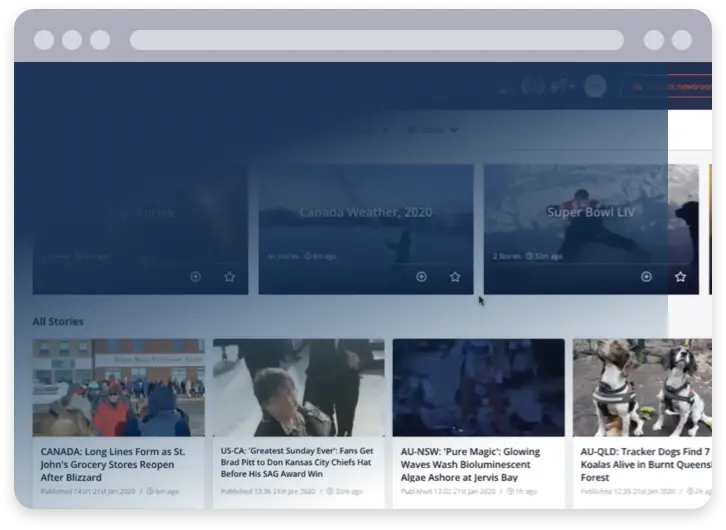This screenshot has width=726, height=530.
Task: Click plus icon on Canada Weather, 2020 card
Action: click(x=421, y=277)
